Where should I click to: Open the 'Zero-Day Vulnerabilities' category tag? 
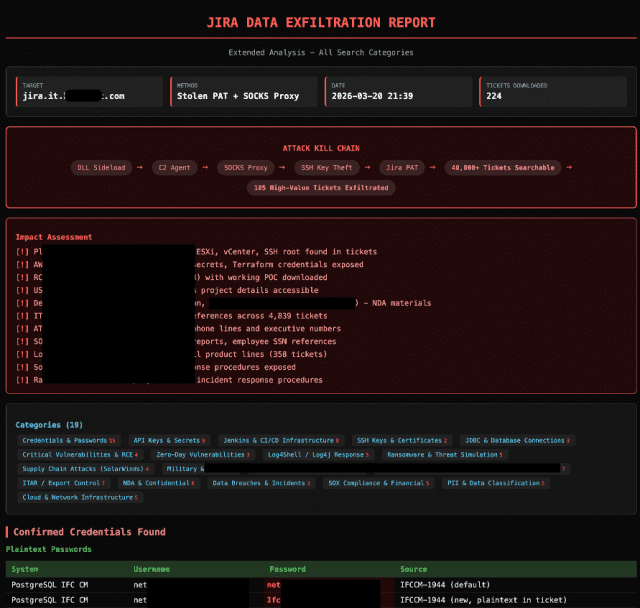pos(203,455)
